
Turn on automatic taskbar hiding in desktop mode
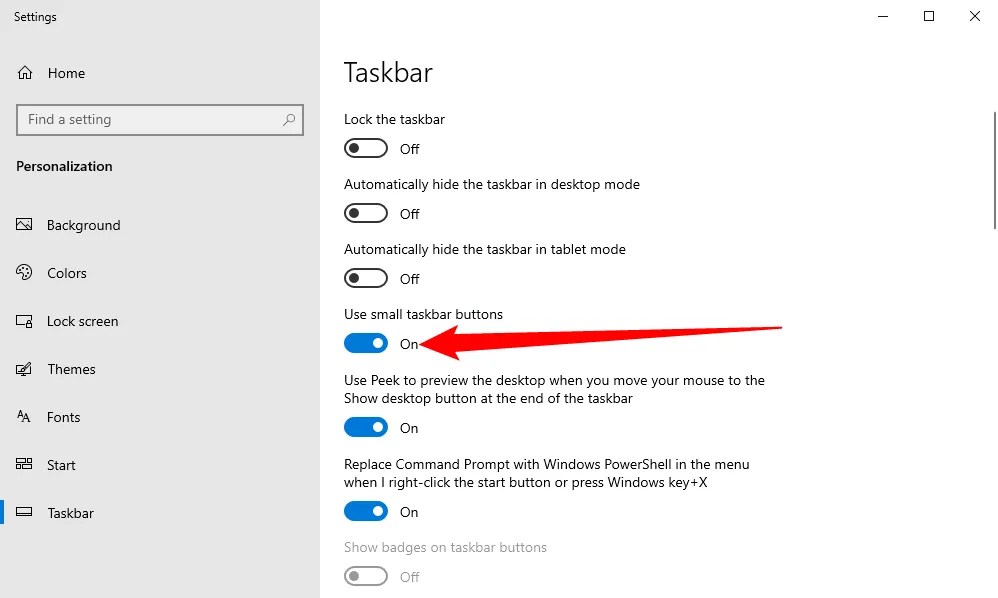point(366,213)
